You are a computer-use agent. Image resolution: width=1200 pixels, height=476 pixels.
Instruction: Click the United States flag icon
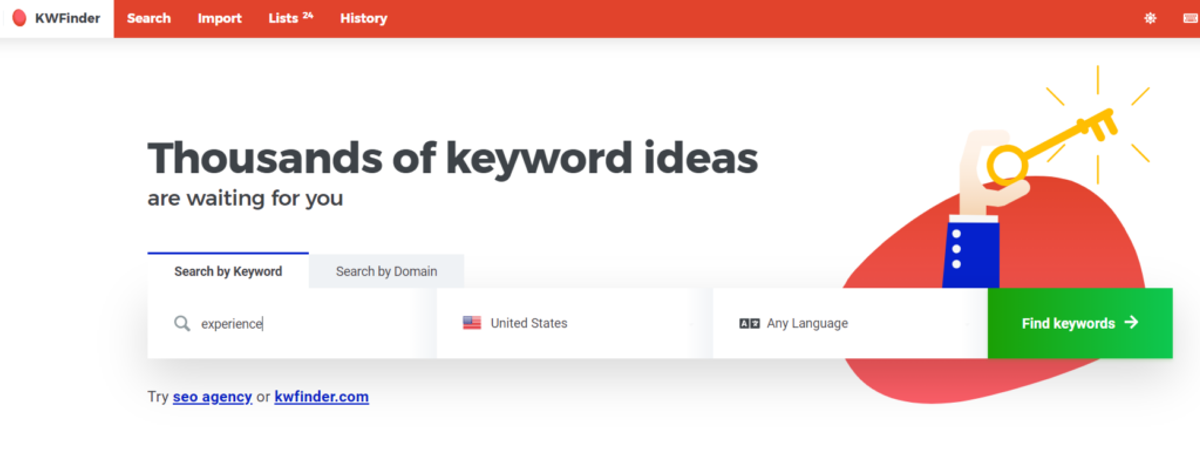point(472,323)
